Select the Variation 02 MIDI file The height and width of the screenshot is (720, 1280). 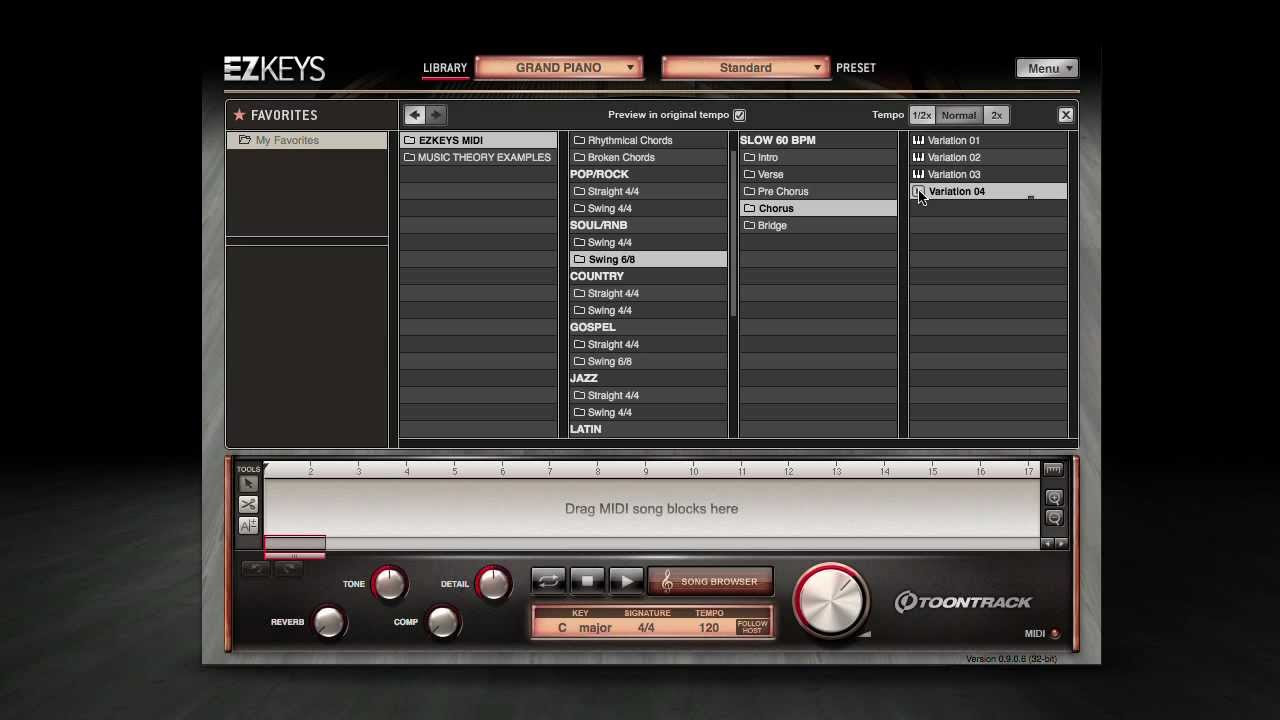pos(988,157)
